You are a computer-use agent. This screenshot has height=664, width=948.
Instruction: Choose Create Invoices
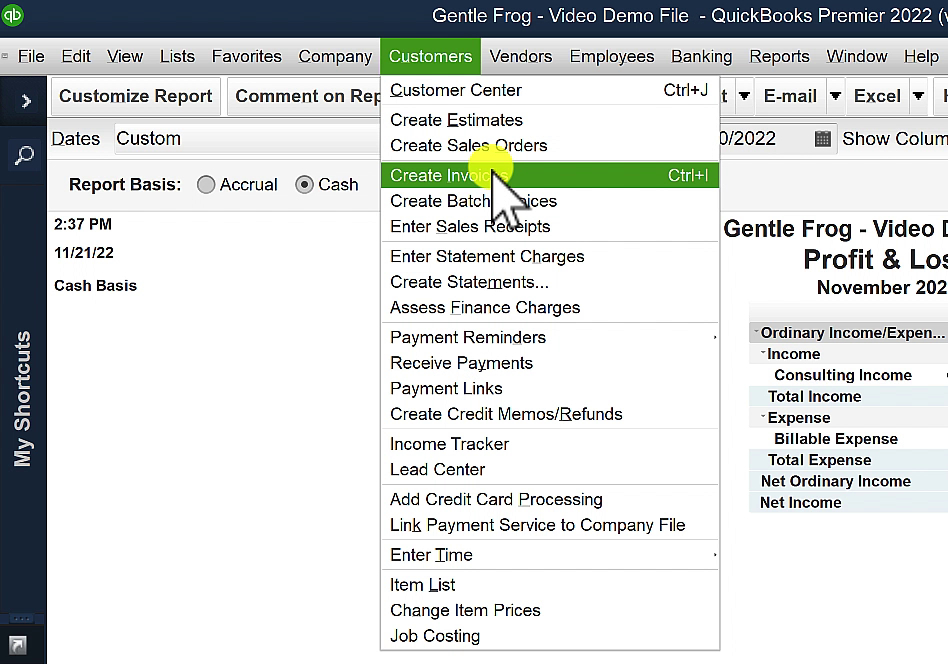click(x=550, y=175)
